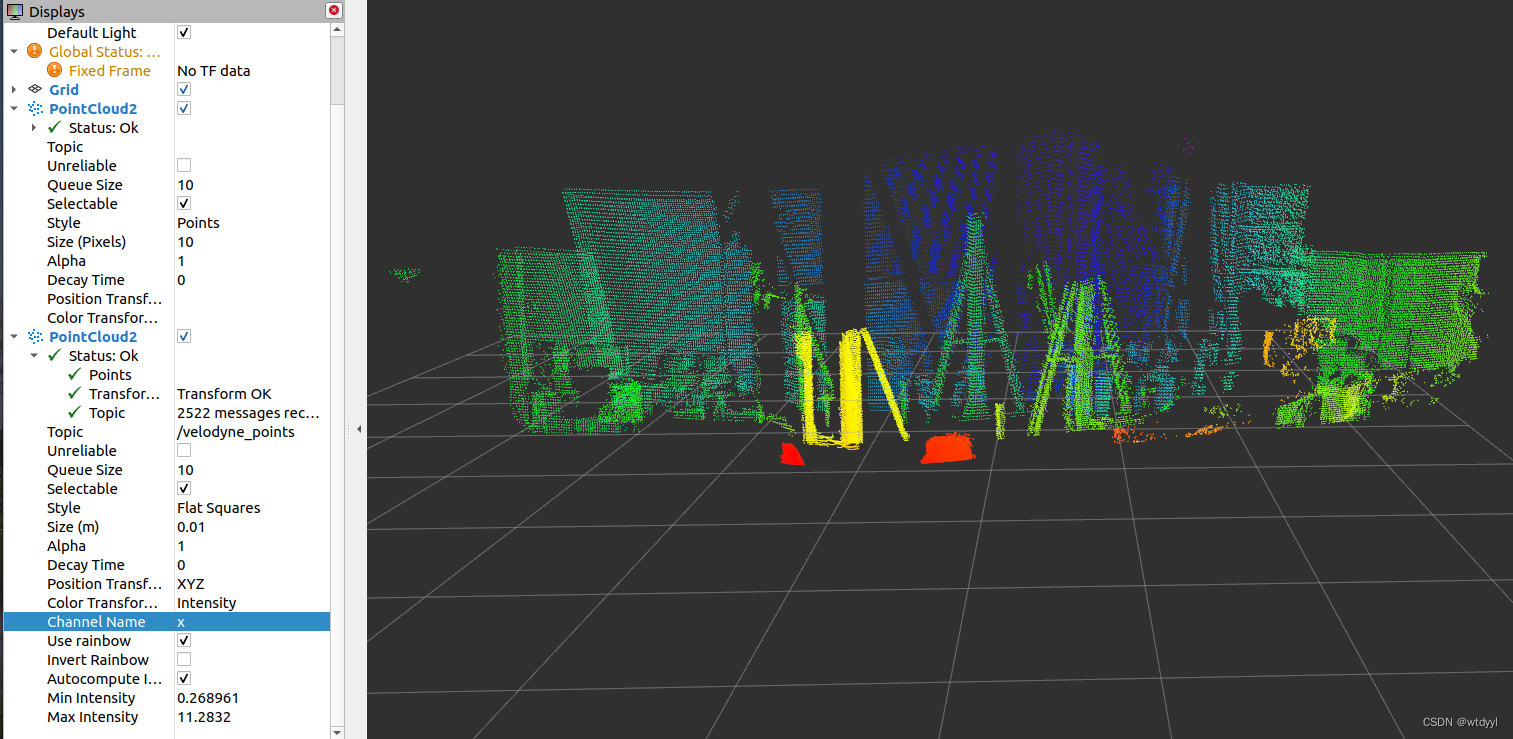1513x739 pixels.
Task: Toggle the Autocompute Intensity checkbox
Action: (x=184, y=678)
